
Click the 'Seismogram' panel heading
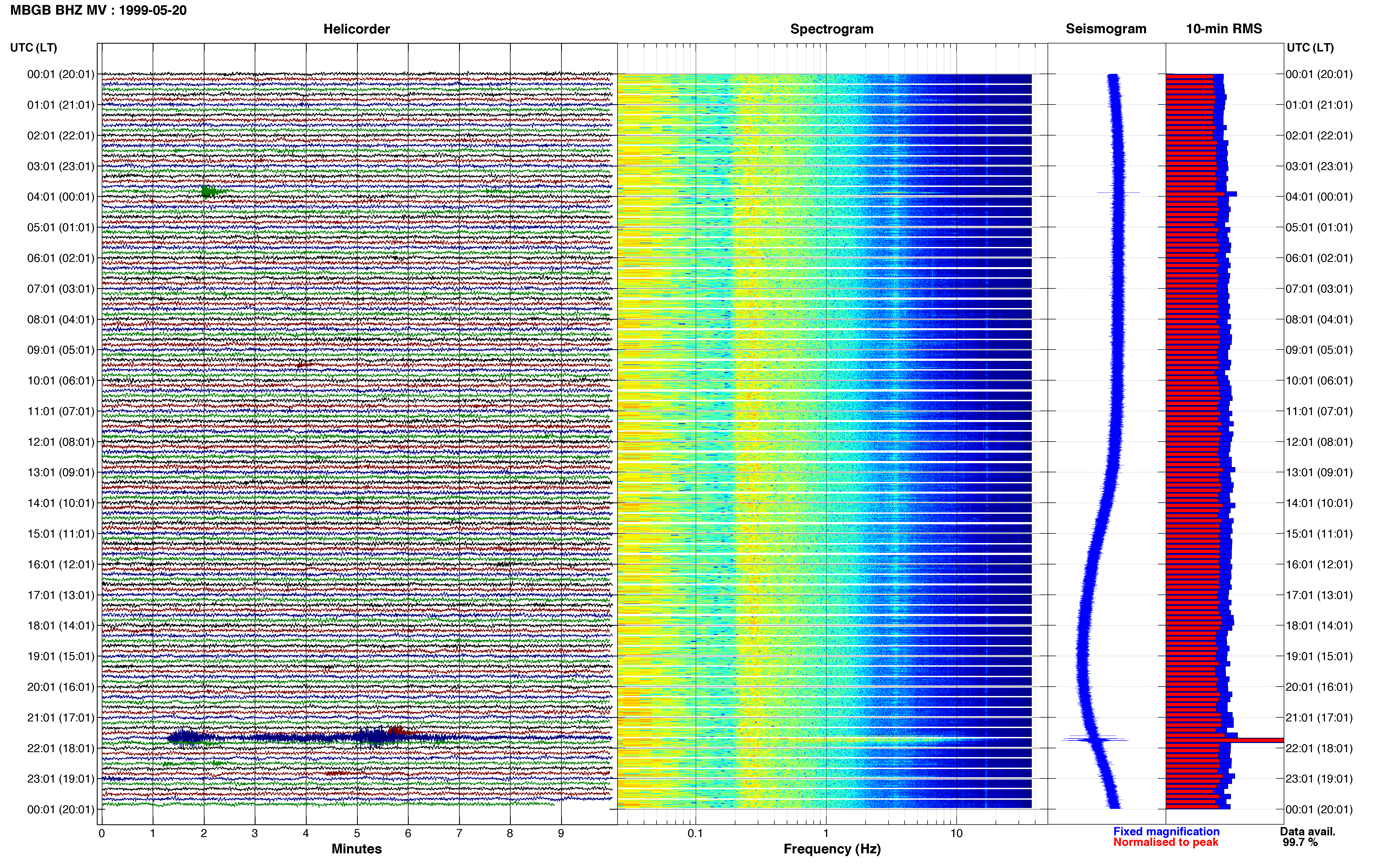point(1106,29)
